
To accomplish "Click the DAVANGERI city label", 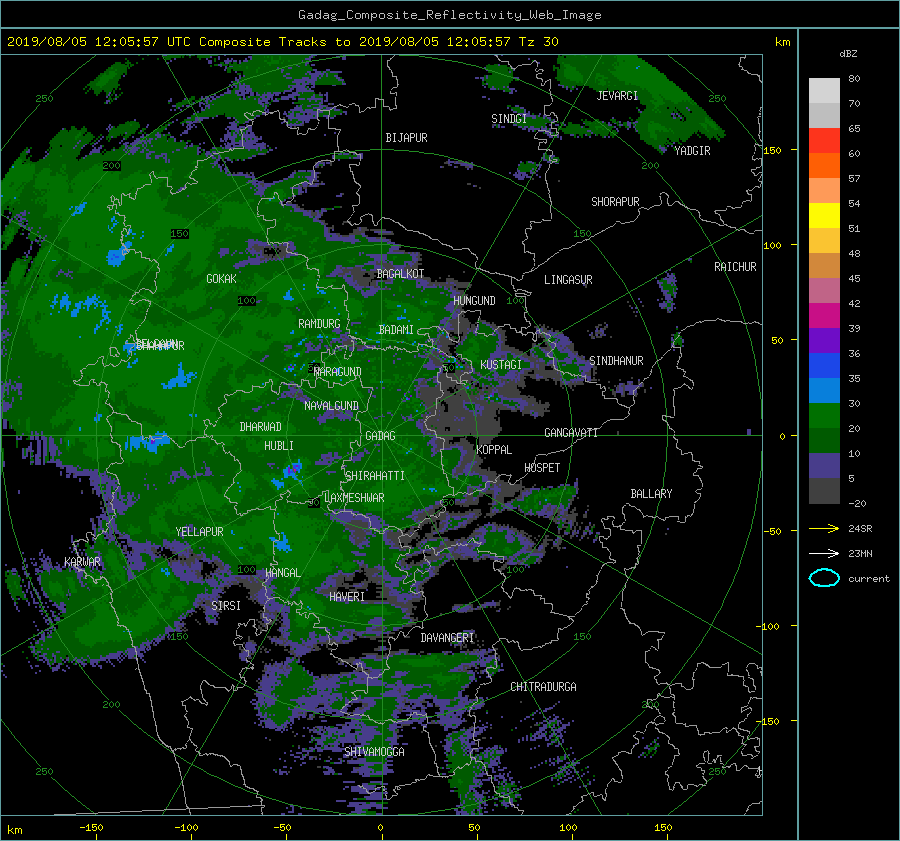I will click(x=447, y=638).
